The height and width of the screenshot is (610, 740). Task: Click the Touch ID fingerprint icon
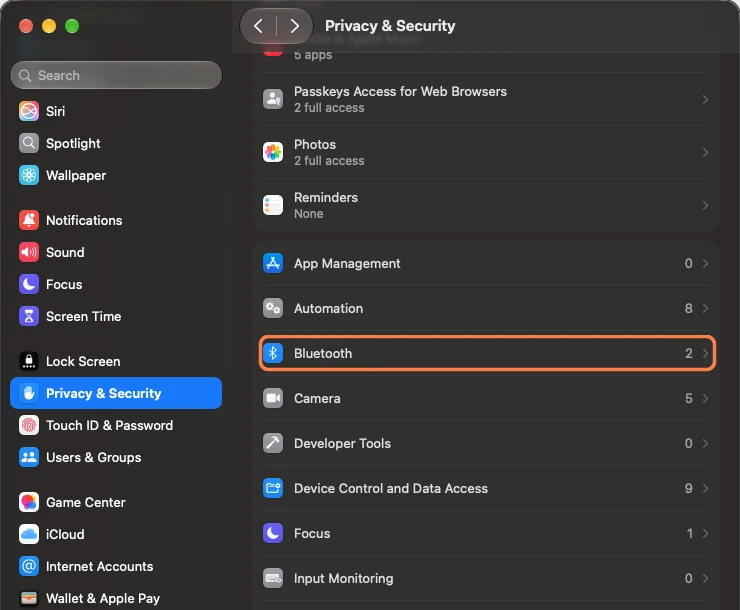click(29, 426)
